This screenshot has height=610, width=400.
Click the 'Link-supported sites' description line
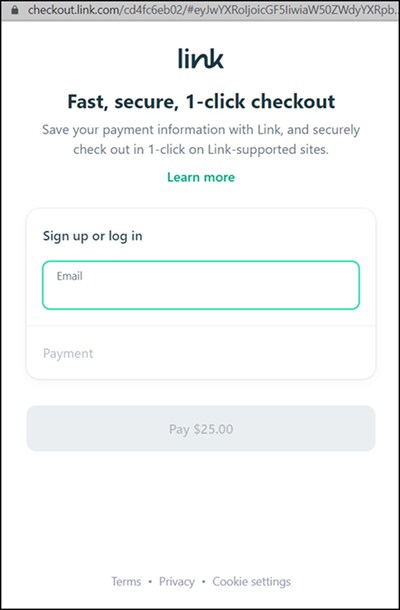[x=201, y=150]
